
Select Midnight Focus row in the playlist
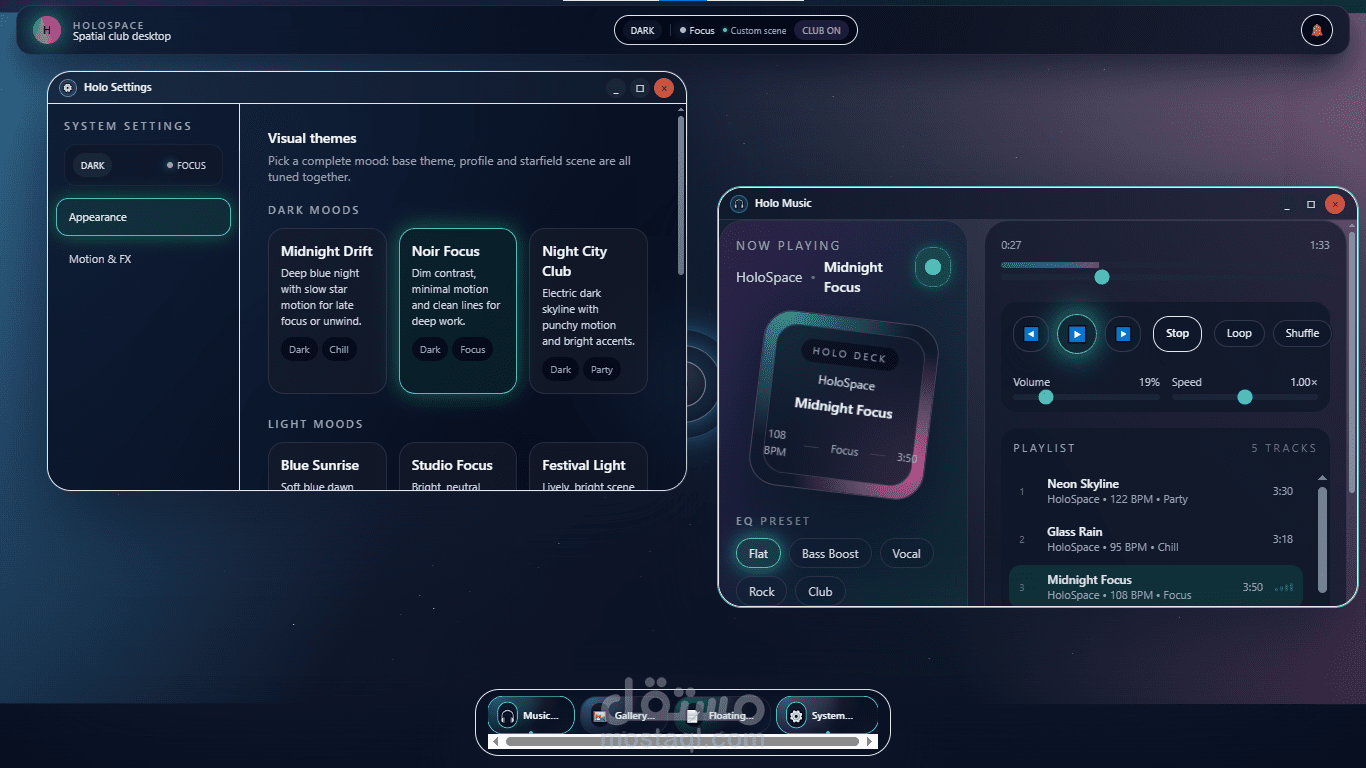1156,587
